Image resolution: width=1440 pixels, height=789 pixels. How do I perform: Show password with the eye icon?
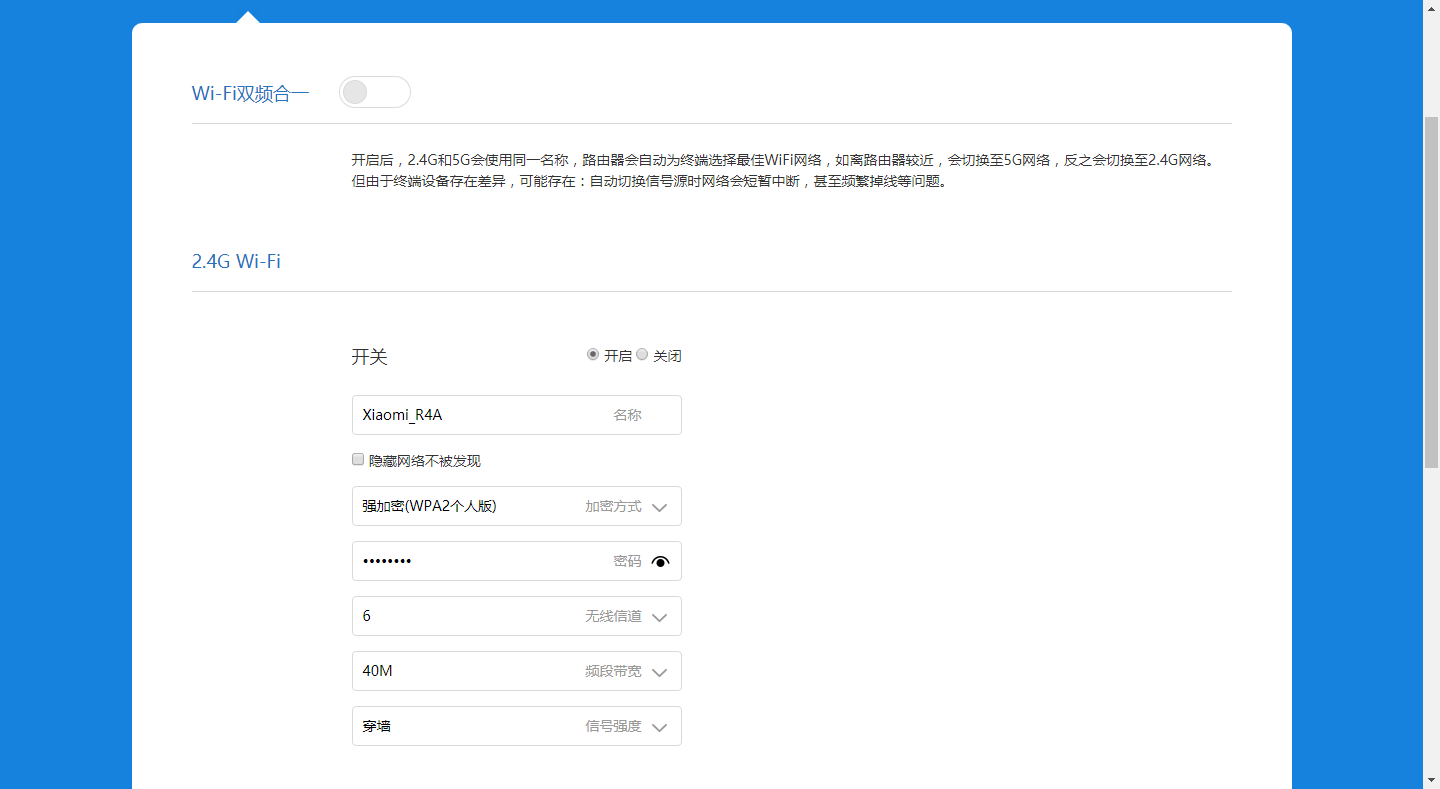pyautogui.click(x=660, y=562)
